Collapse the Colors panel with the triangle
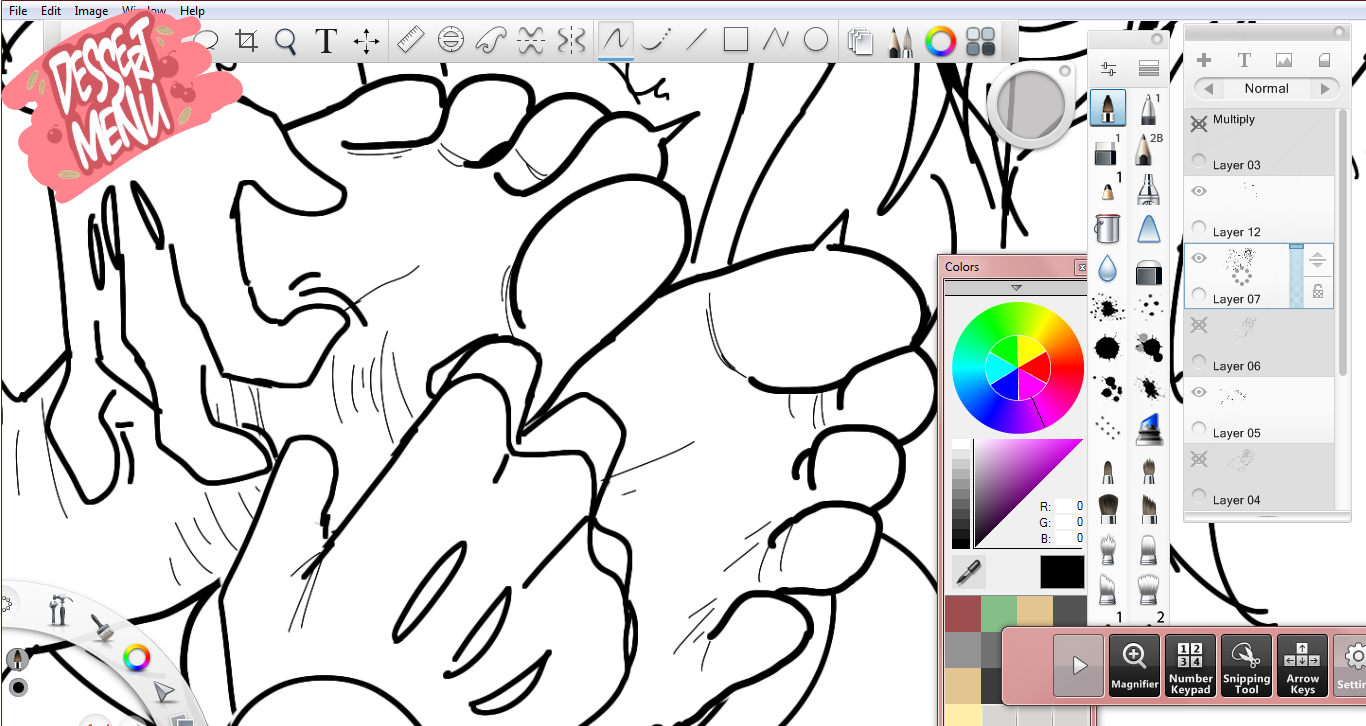This screenshot has height=726, width=1366. 1016,288
